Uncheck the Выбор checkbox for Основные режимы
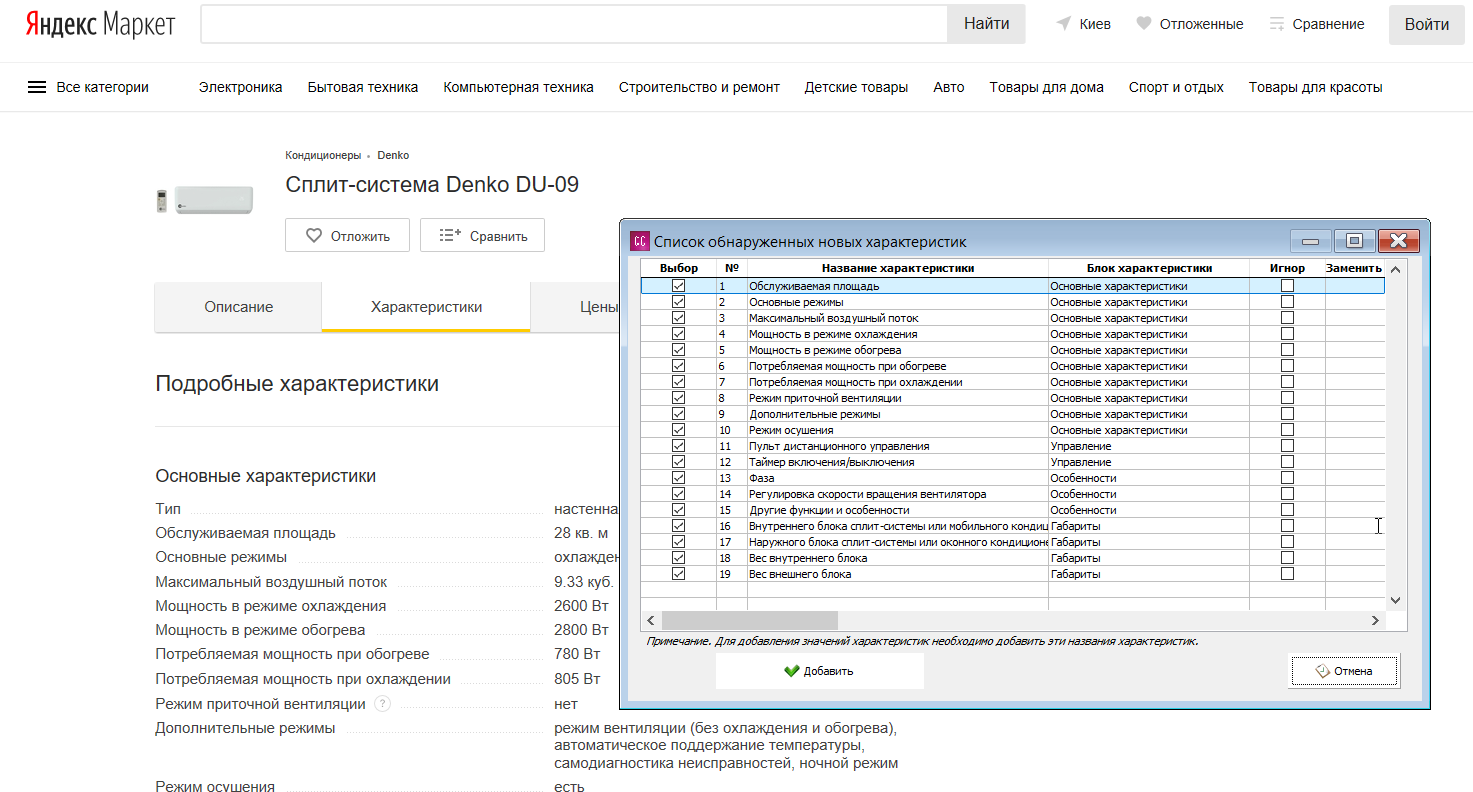 coord(679,302)
